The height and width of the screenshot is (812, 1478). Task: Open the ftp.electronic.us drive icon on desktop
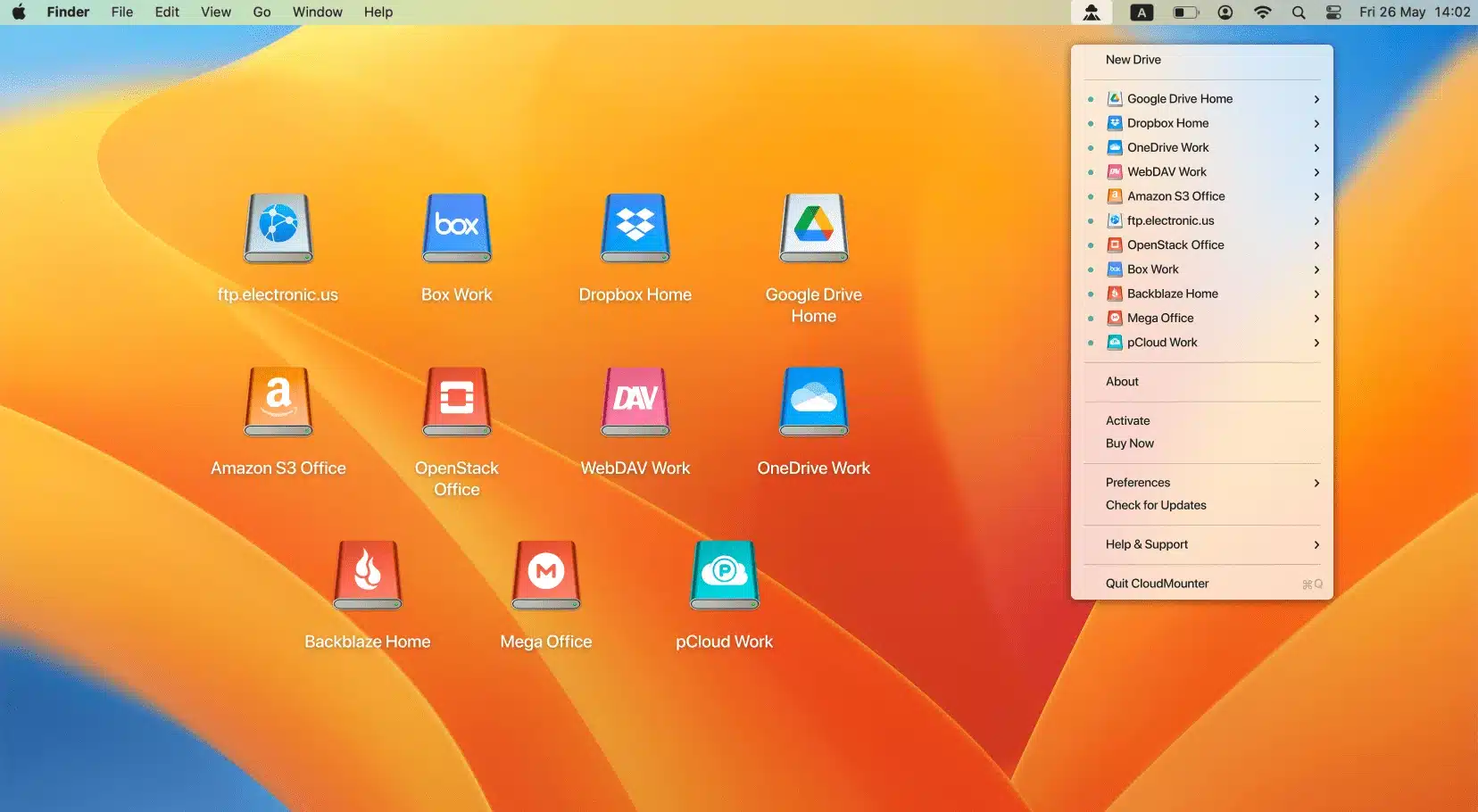[278, 228]
